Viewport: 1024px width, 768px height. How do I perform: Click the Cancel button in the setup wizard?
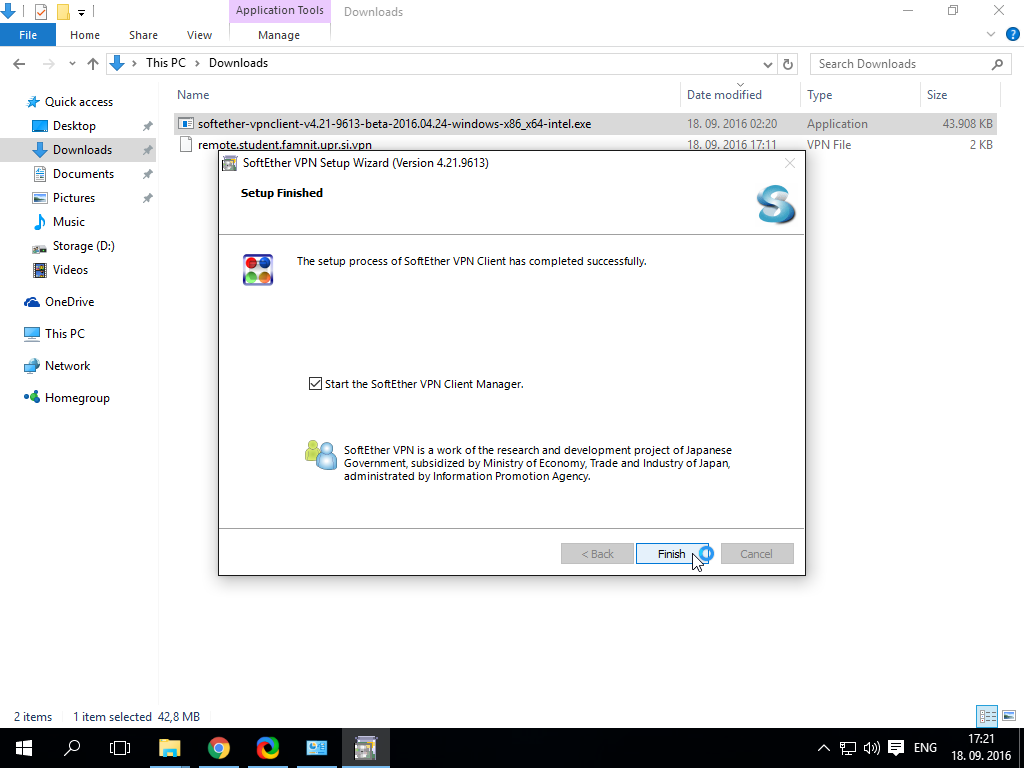(x=757, y=554)
